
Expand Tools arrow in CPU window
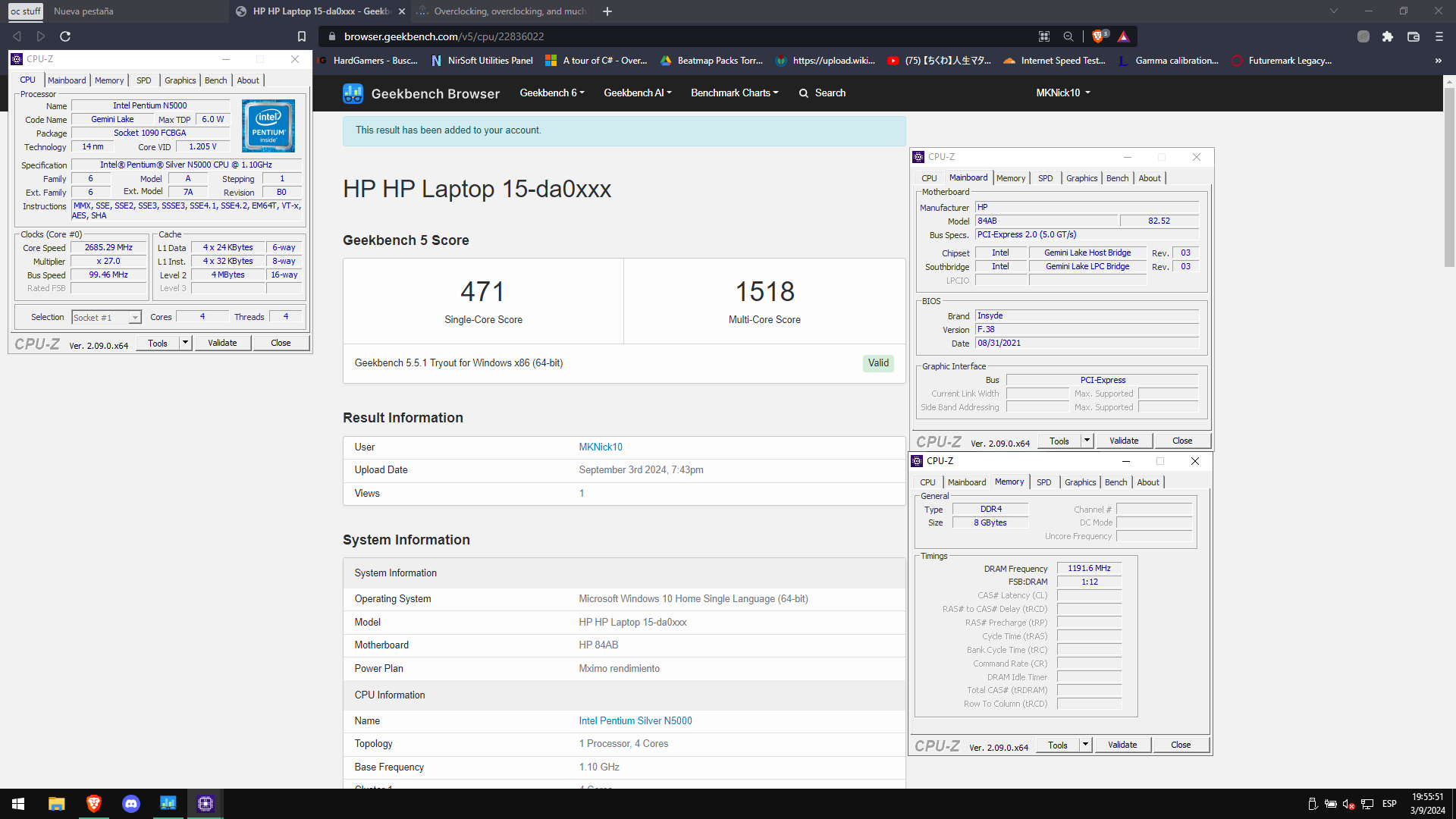click(x=185, y=343)
